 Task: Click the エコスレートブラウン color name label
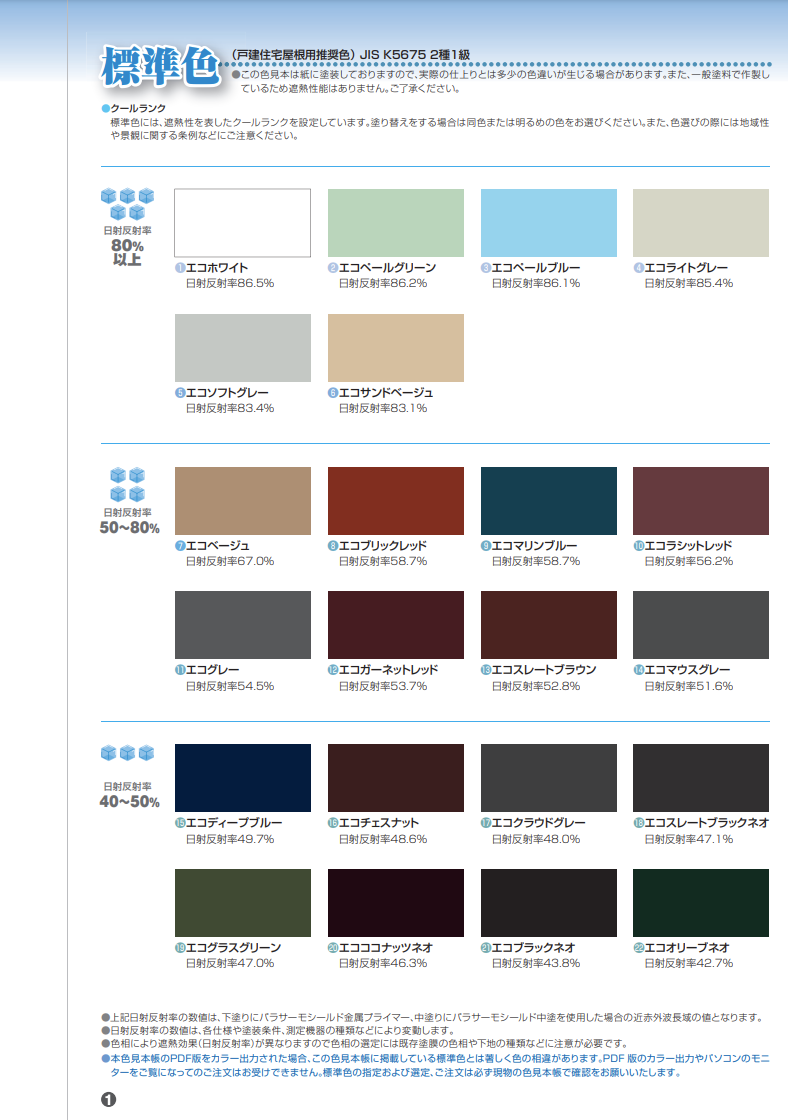point(544,670)
